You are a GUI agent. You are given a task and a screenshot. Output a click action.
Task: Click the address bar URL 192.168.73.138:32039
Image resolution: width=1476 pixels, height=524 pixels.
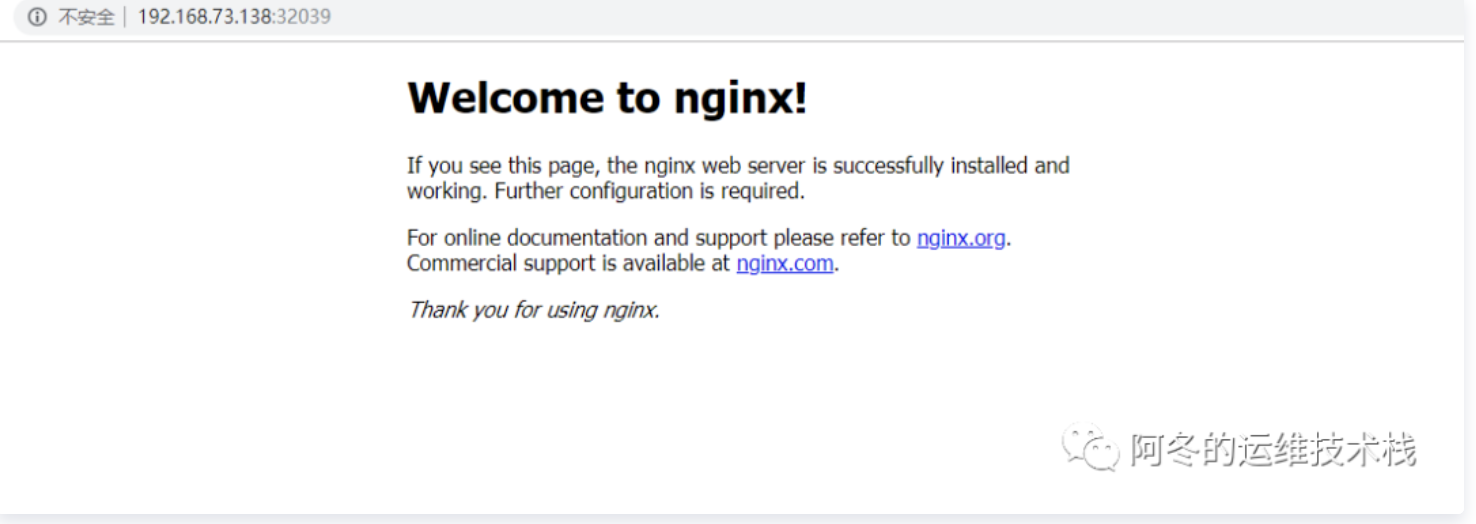tap(234, 17)
